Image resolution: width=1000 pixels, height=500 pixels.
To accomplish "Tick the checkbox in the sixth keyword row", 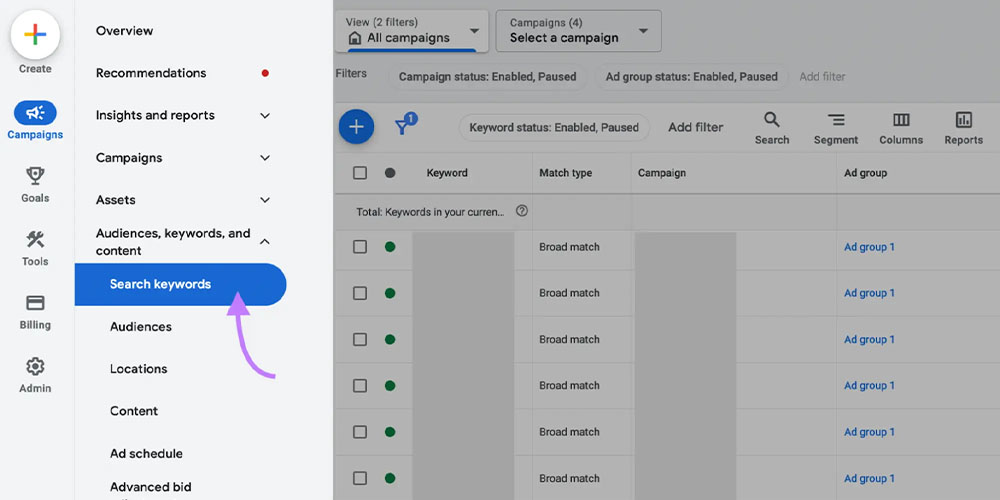I will (x=360, y=478).
